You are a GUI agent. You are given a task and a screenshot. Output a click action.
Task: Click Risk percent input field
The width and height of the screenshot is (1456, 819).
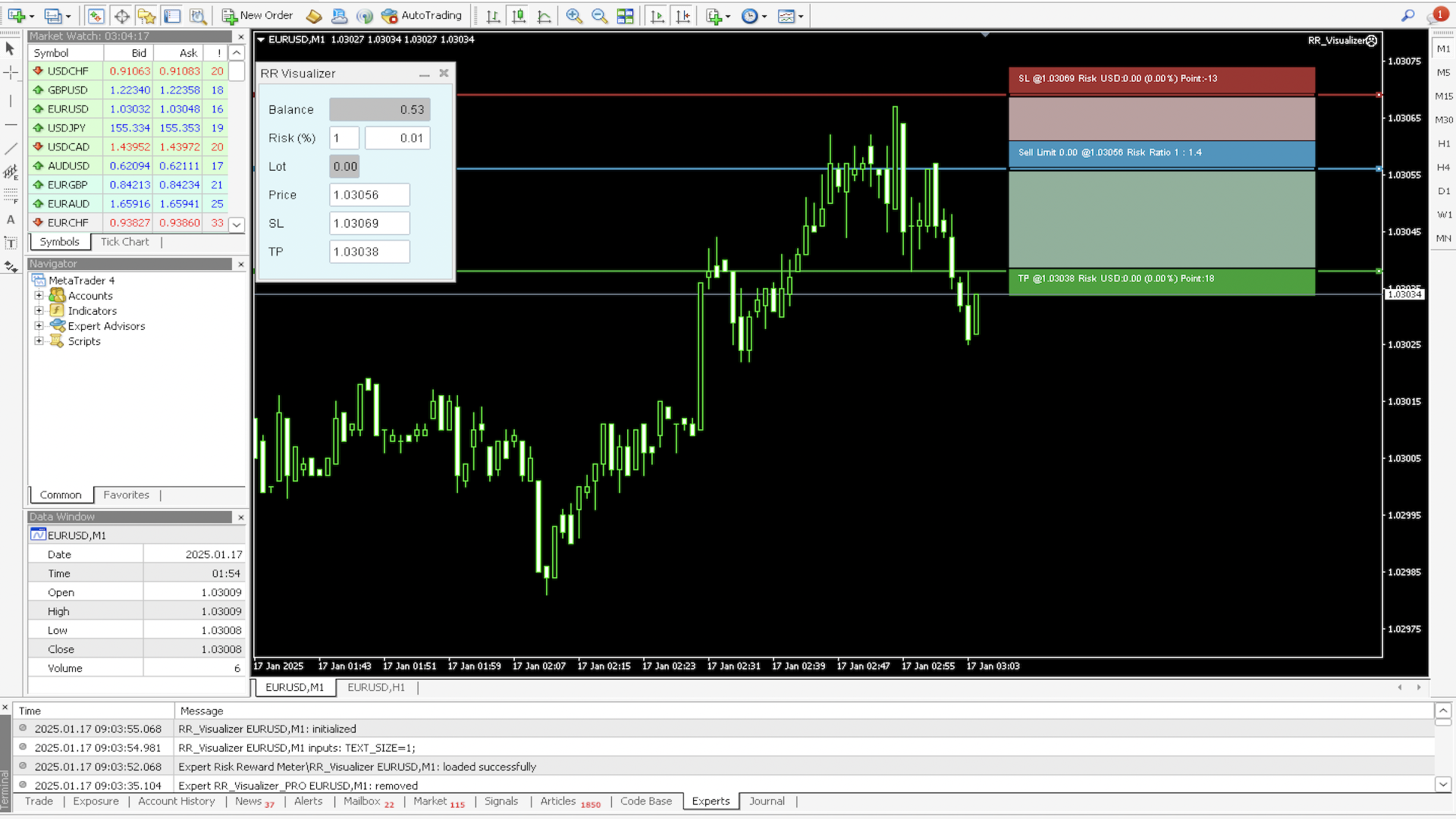344,138
